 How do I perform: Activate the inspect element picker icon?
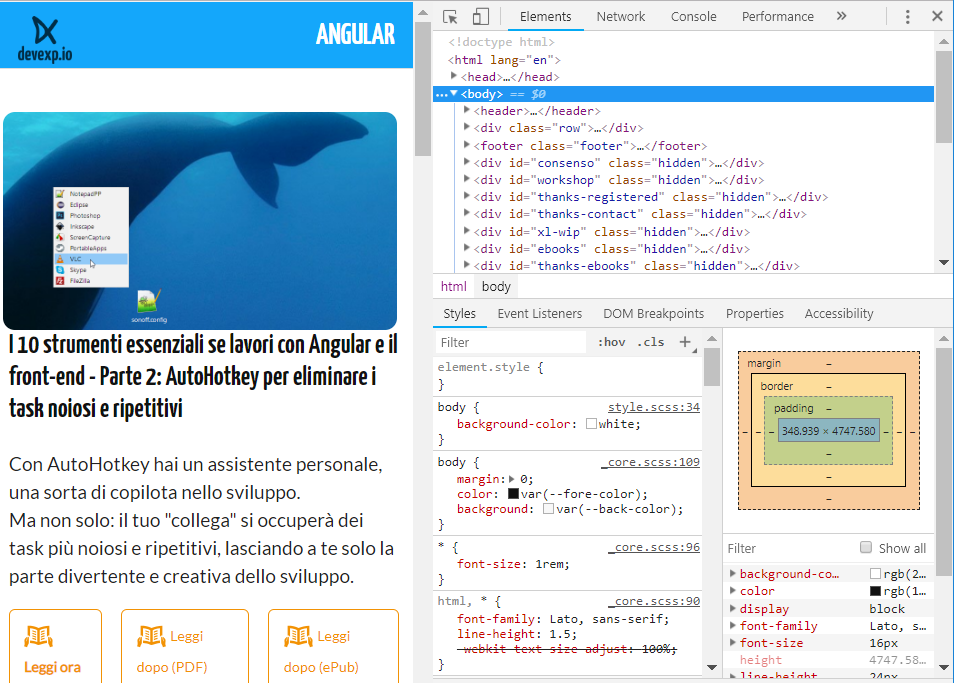click(x=450, y=16)
